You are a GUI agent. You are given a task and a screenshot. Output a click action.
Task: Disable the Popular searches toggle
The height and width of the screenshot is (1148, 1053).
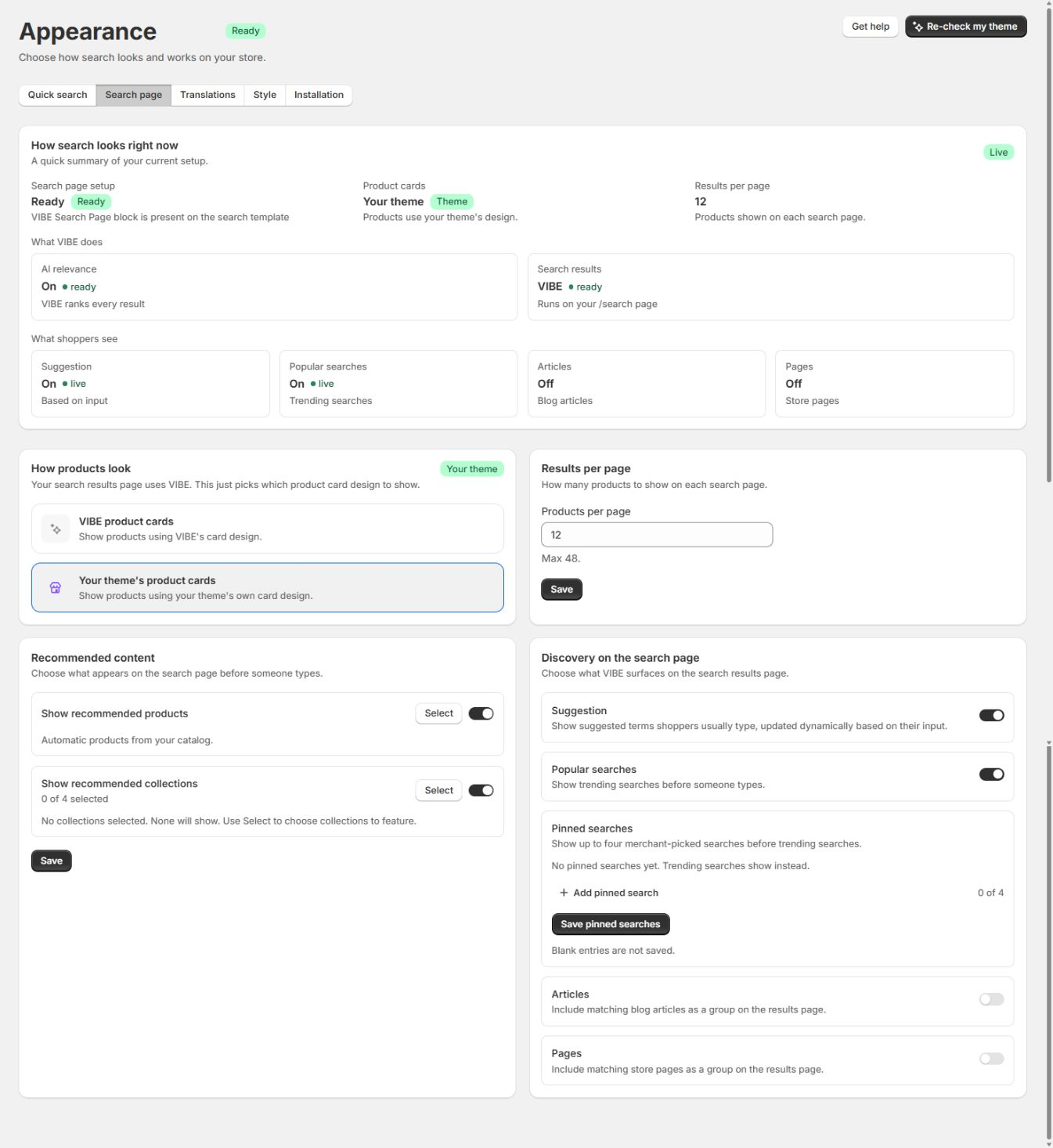tap(991, 774)
